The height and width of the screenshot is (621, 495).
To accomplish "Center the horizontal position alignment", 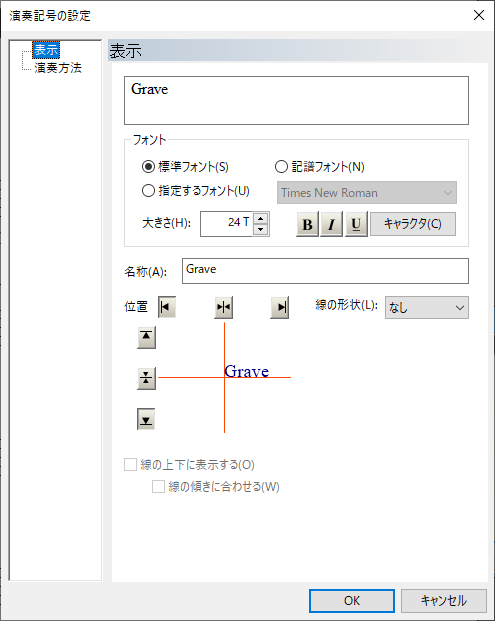I will (x=223, y=307).
